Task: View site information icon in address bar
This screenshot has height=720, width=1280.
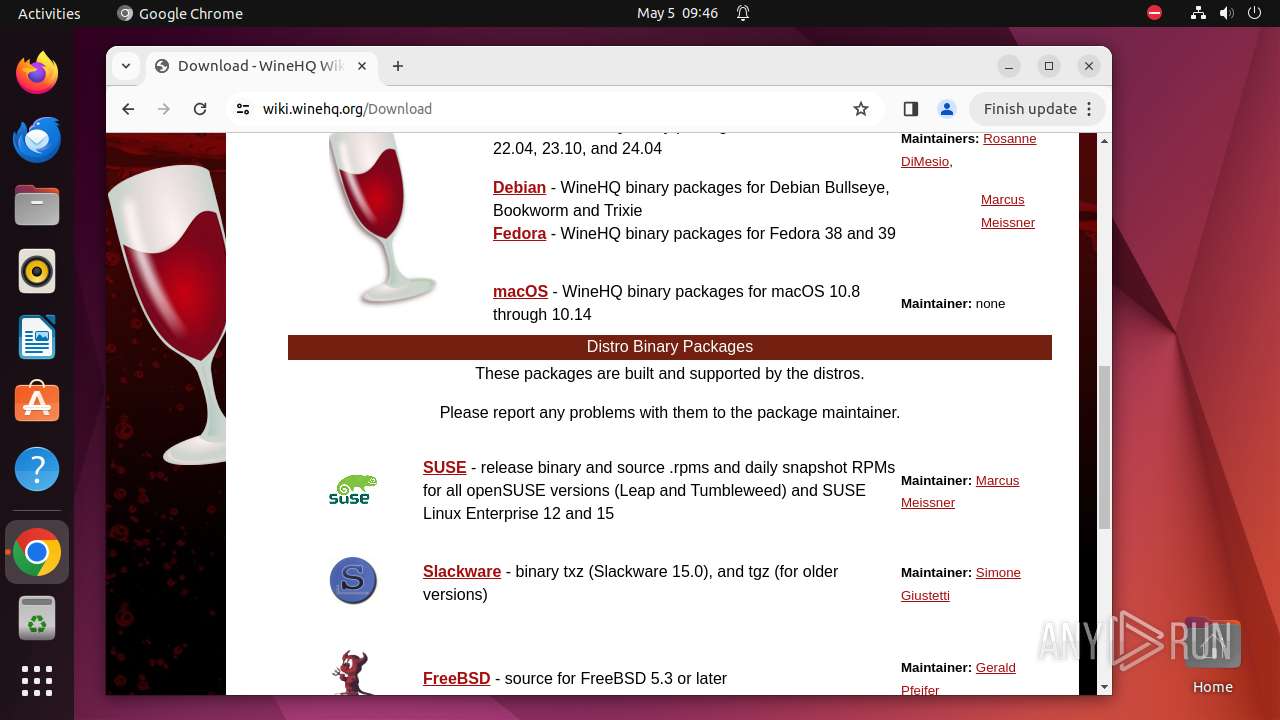Action: click(x=243, y=109)
